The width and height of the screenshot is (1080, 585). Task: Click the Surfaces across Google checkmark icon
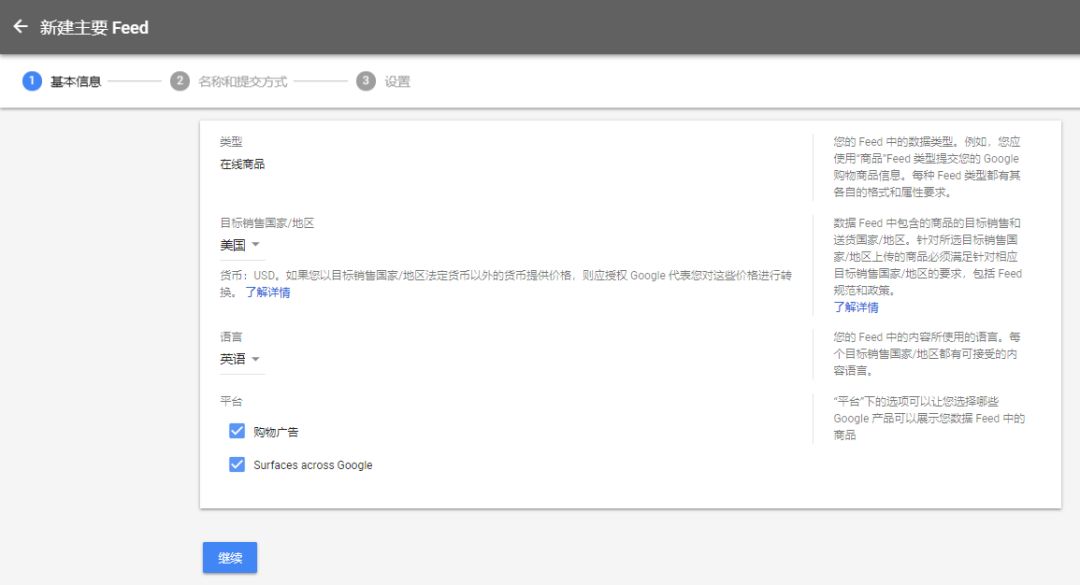point(236,464)
